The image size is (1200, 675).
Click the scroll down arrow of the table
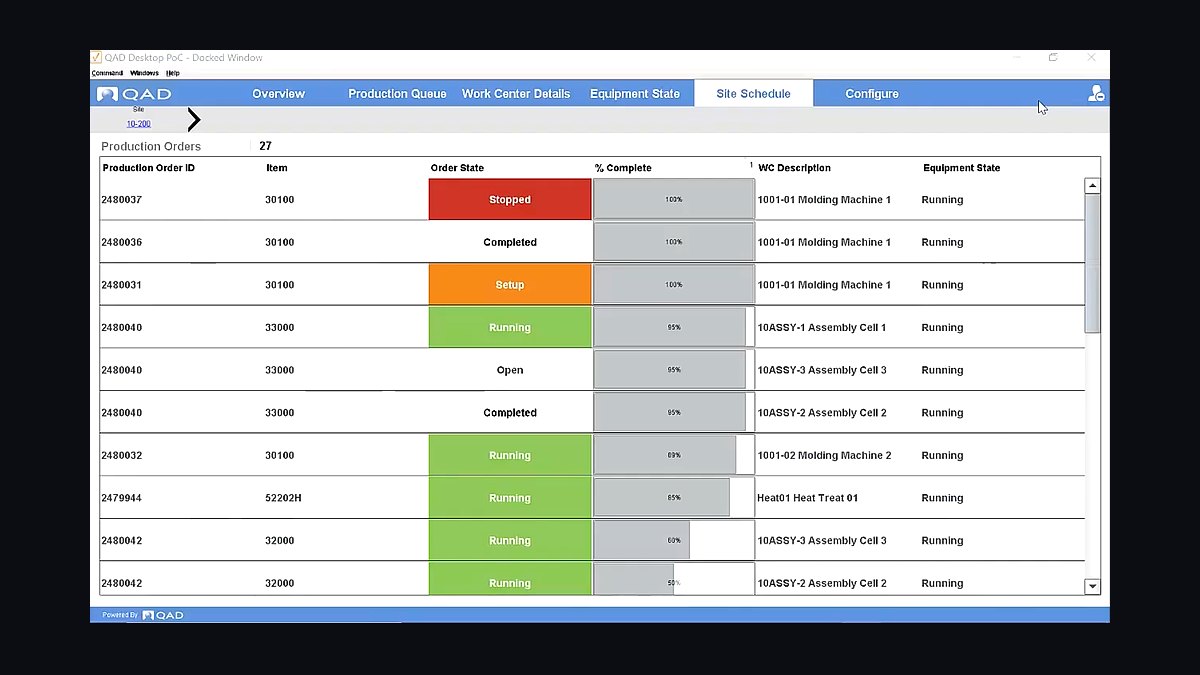(1092, 587)
